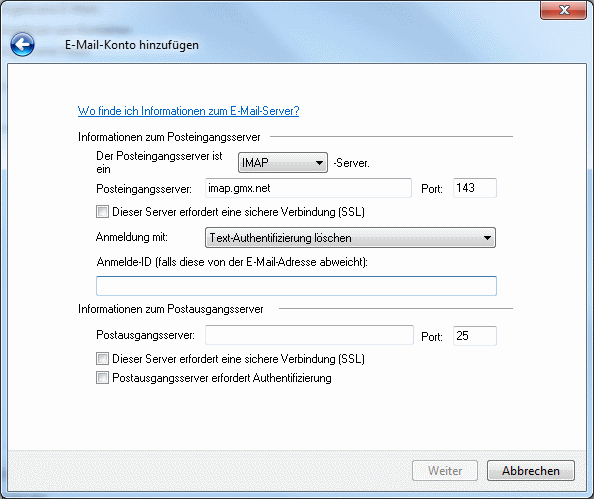Click the 'Der Posteingangsserver ist ein' label
Viewport: 594px width, 499px height.
159,162
